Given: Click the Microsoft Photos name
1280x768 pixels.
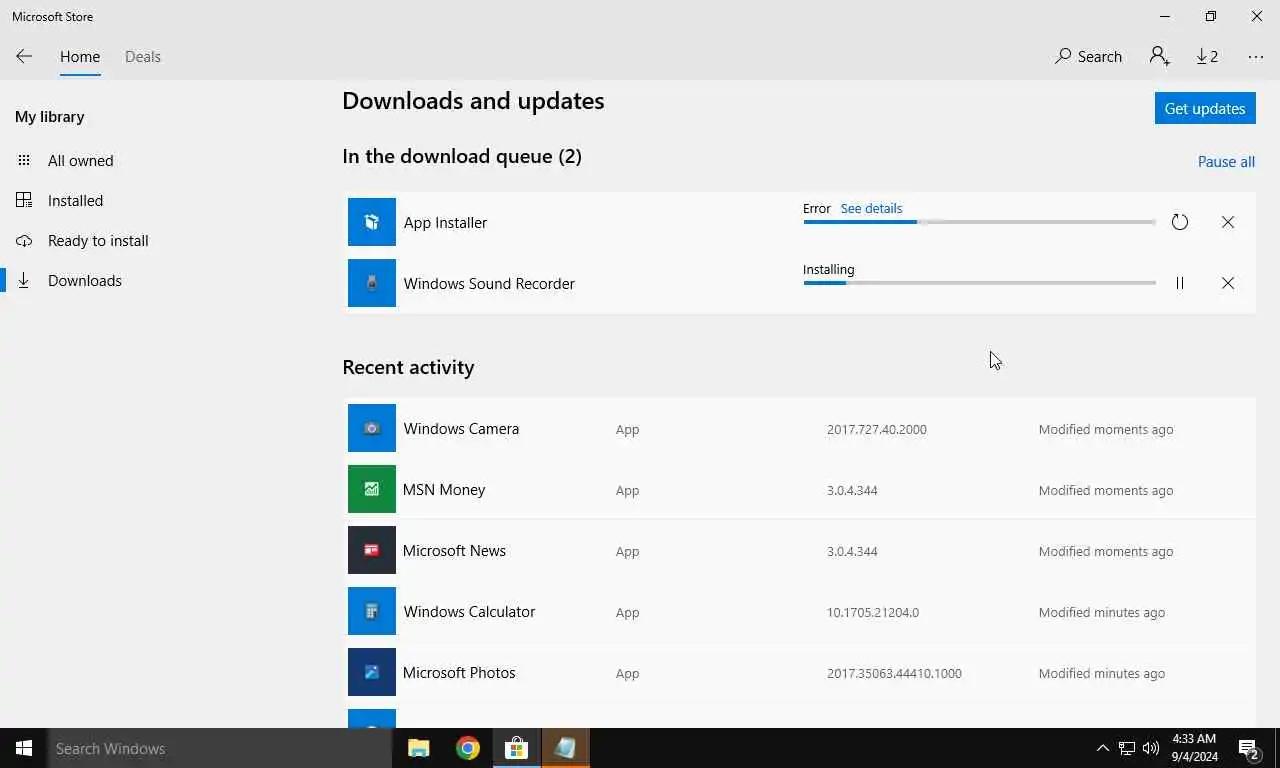Looking at the screenshot, I should click(x=459, y=672).
